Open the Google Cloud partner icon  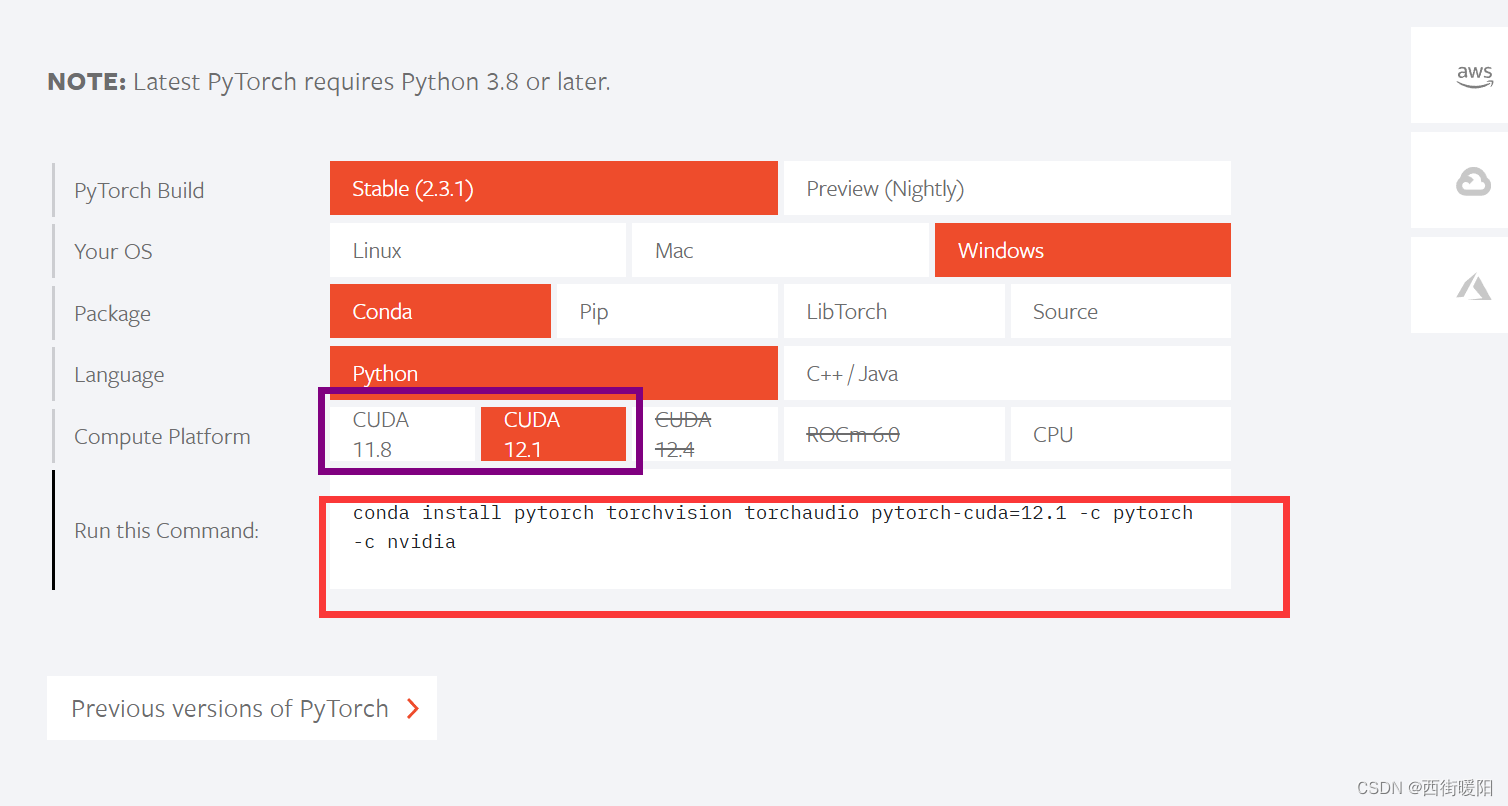pyautogui.click(x=1473, y=181)
